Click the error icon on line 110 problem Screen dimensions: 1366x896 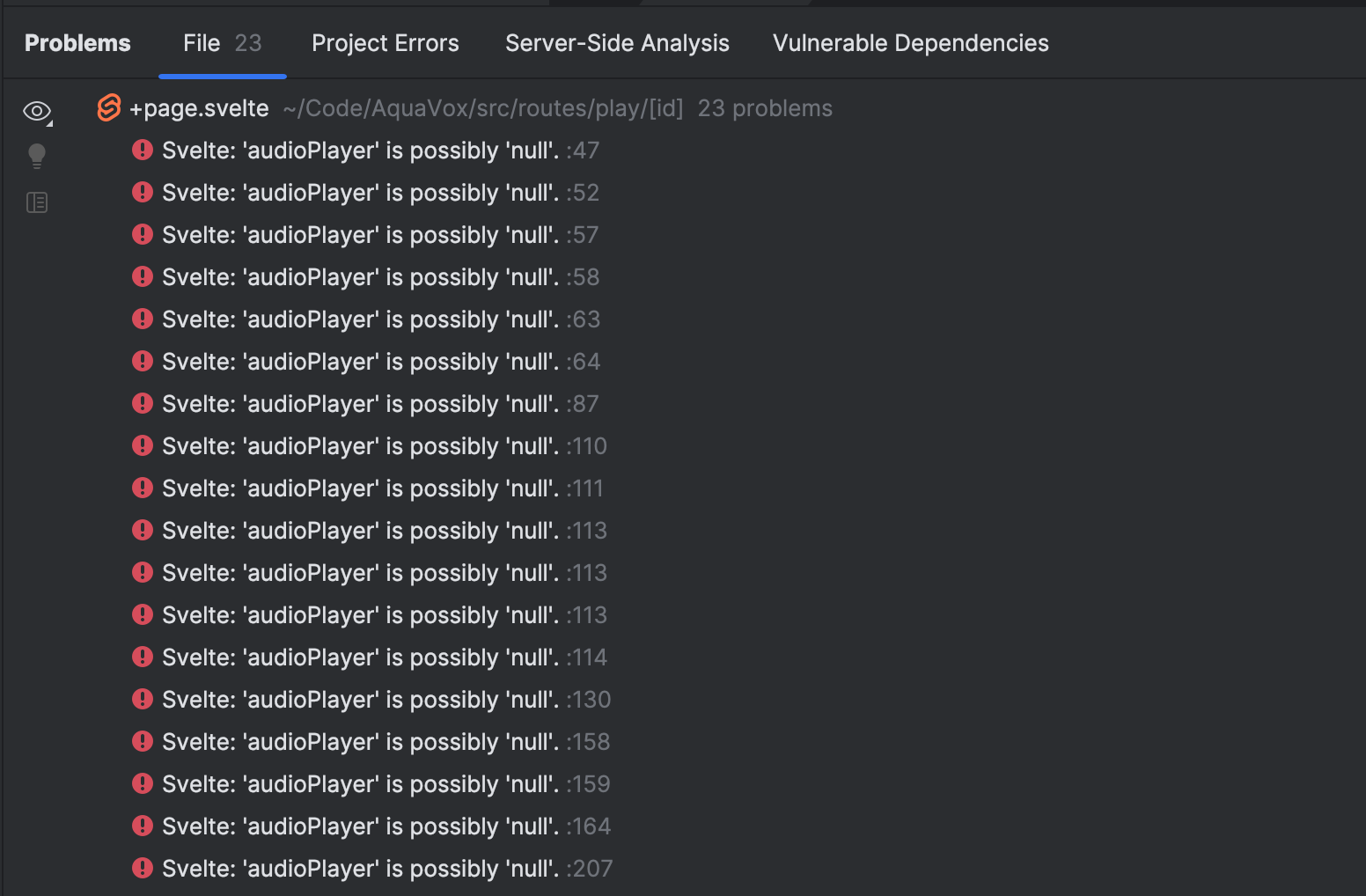point(142,445)
